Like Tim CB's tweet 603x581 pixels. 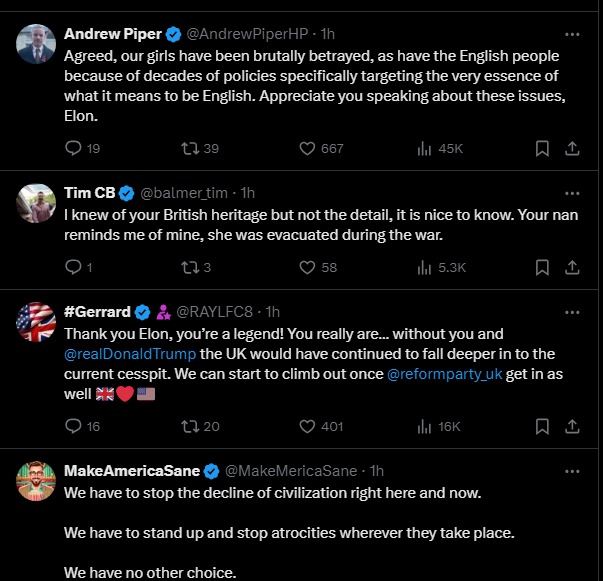(308, 267)
